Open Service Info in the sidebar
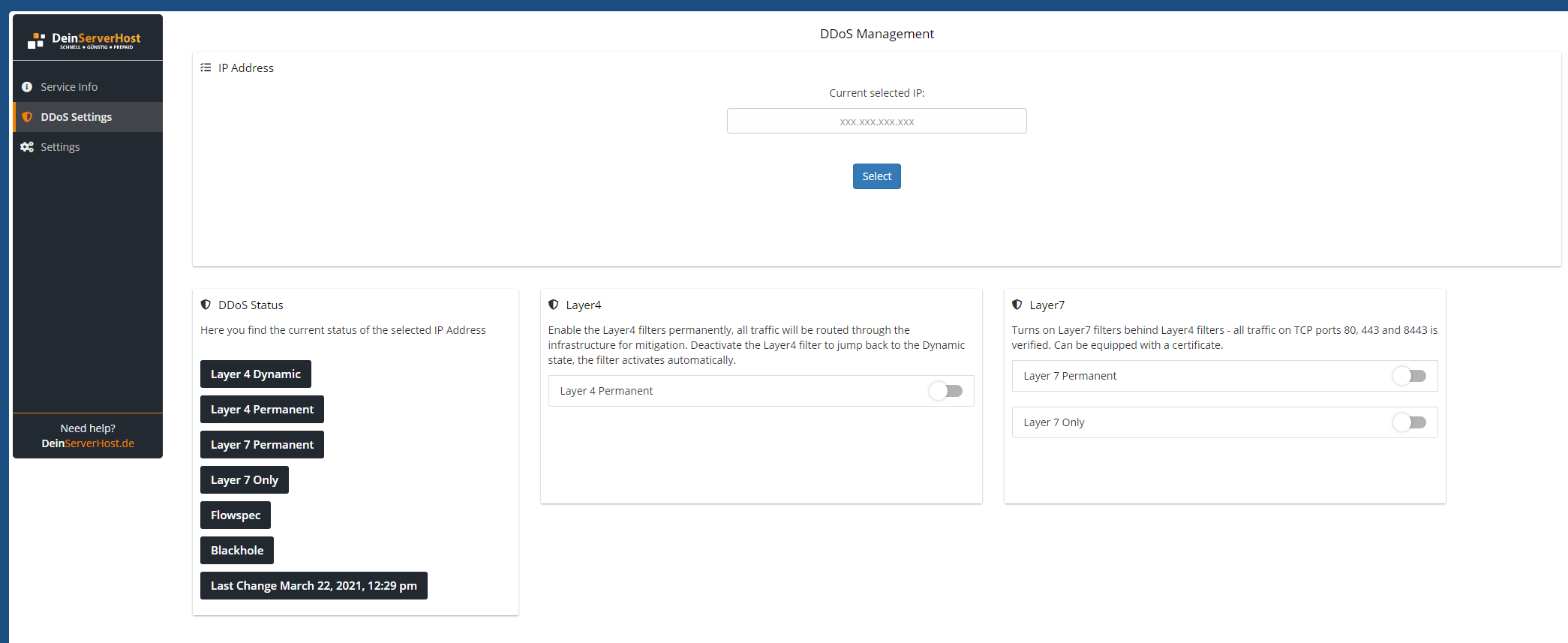This screenshot has width=1568, height=643. click(69, 87)
